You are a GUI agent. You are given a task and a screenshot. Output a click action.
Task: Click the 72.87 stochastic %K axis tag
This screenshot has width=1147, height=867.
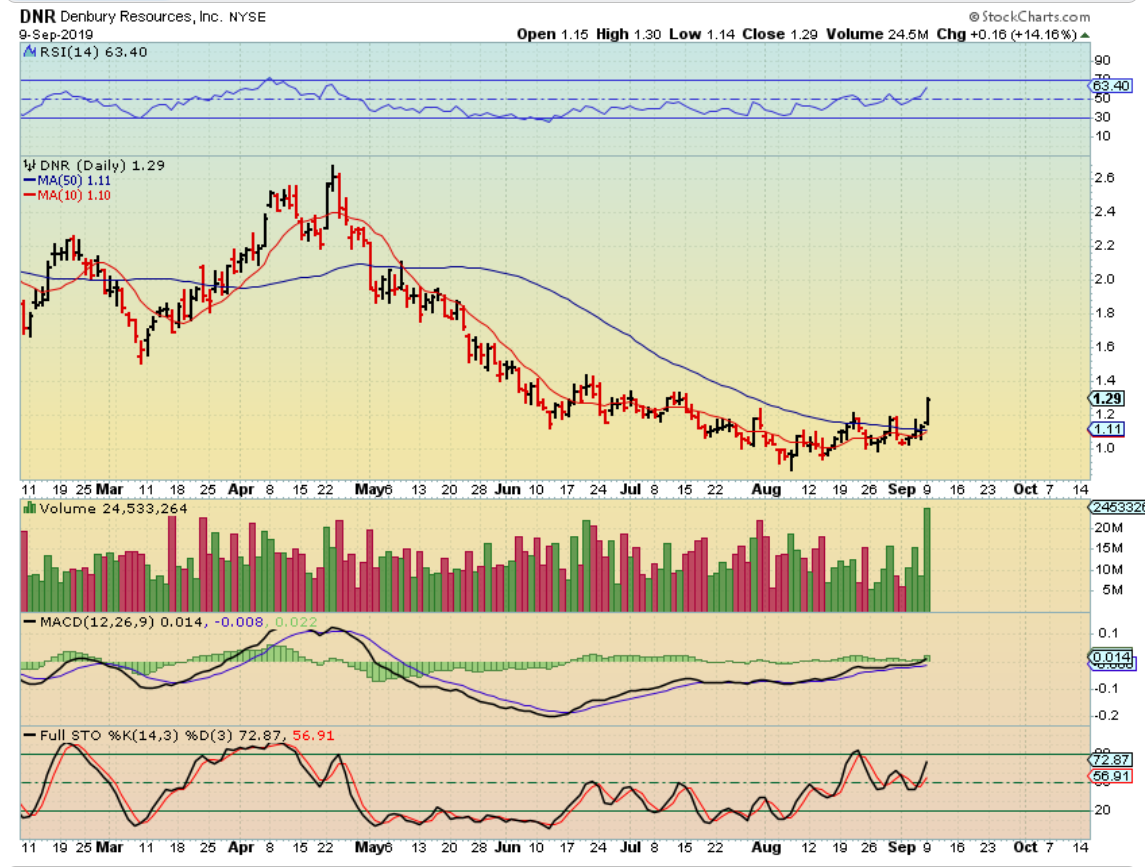pyautogui.click(x=1112, y=760)
